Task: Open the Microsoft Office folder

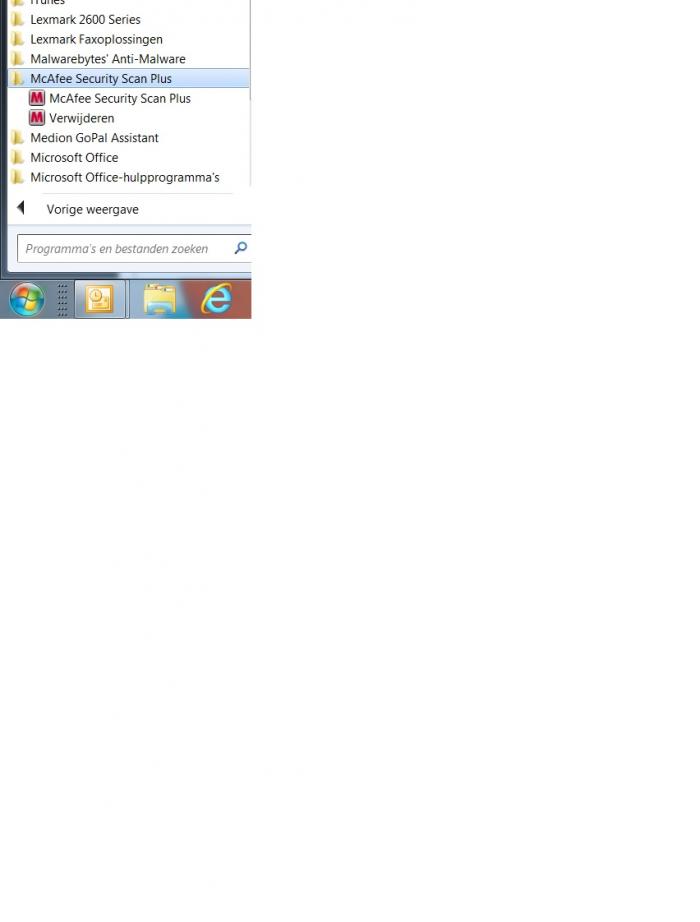Action: [128, 157]
